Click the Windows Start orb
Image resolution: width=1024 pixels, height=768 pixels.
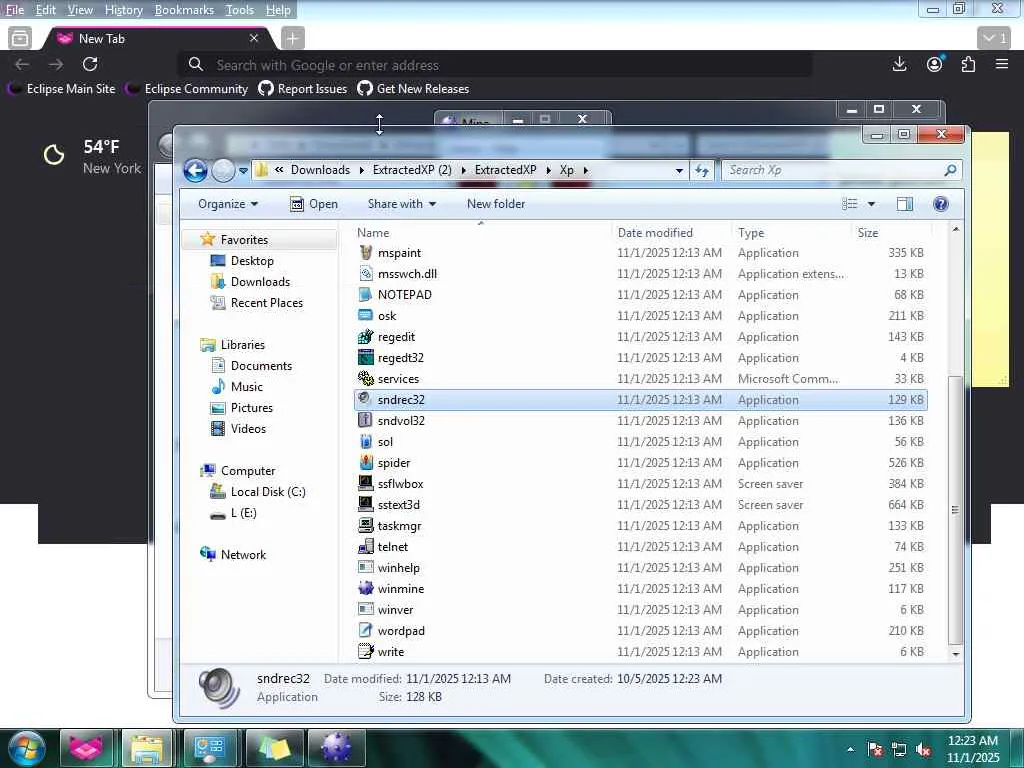tap(27, 748)
